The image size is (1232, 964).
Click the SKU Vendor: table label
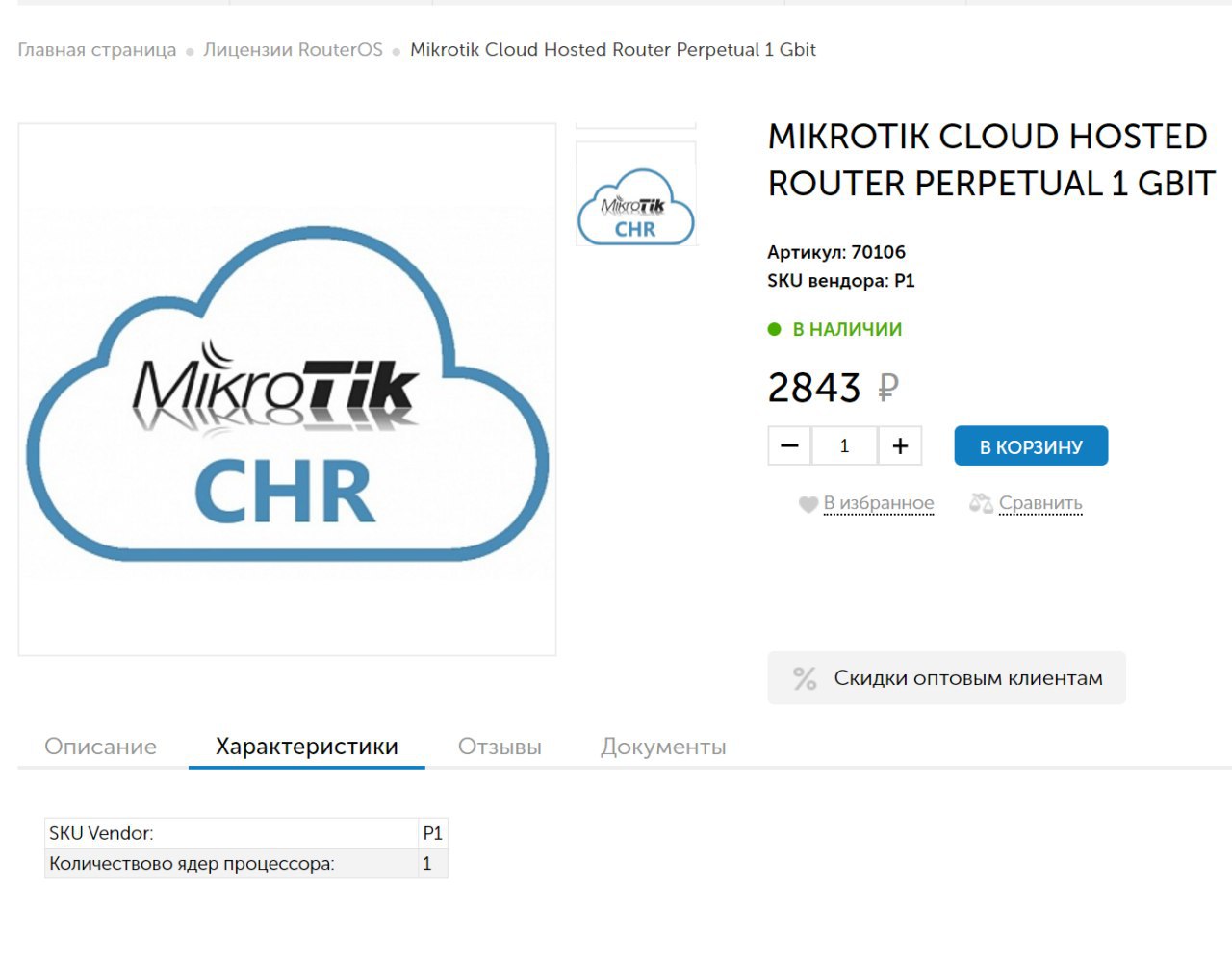click(101, 833)
